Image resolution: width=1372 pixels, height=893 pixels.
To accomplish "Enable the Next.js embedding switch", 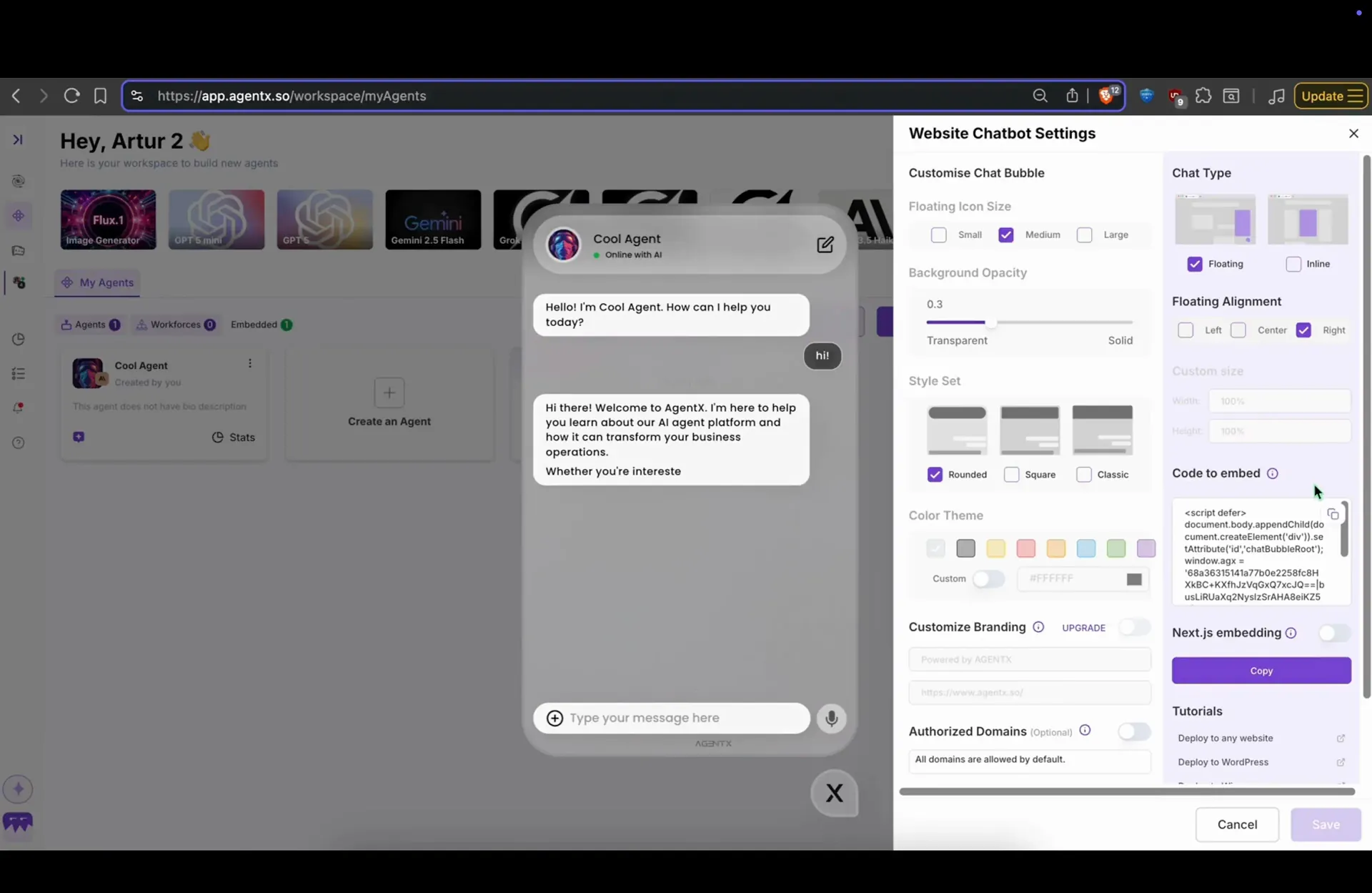I will point(1334,633).
